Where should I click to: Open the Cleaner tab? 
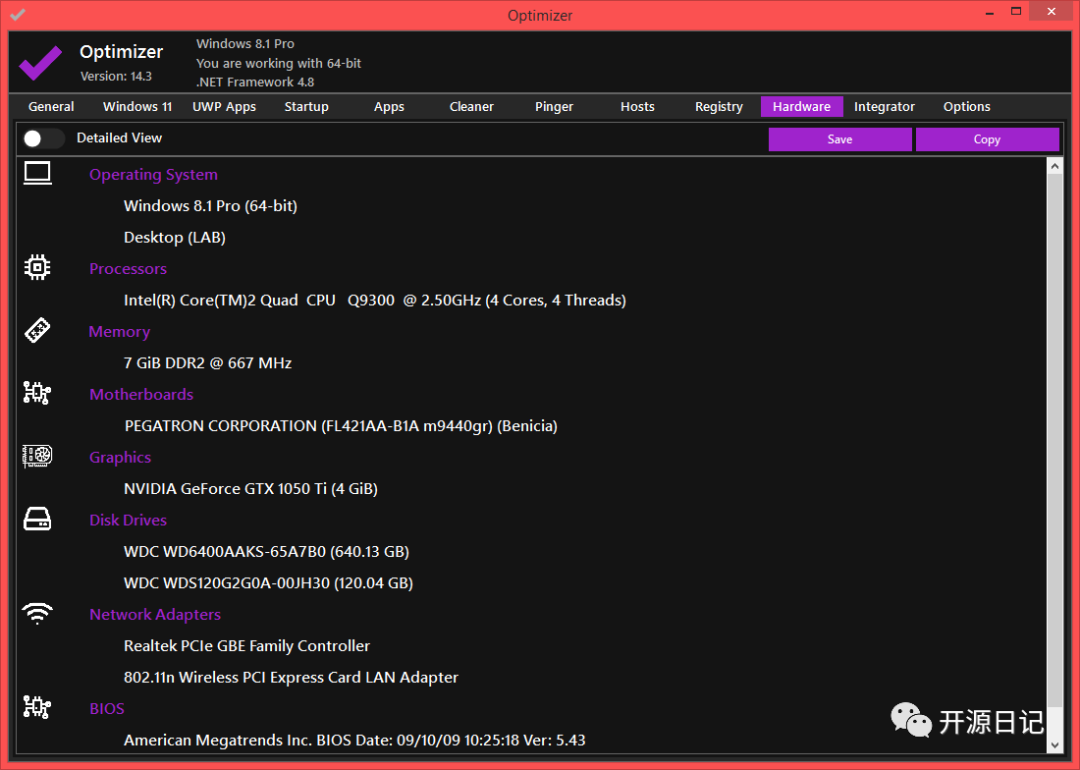click(472, 107)
